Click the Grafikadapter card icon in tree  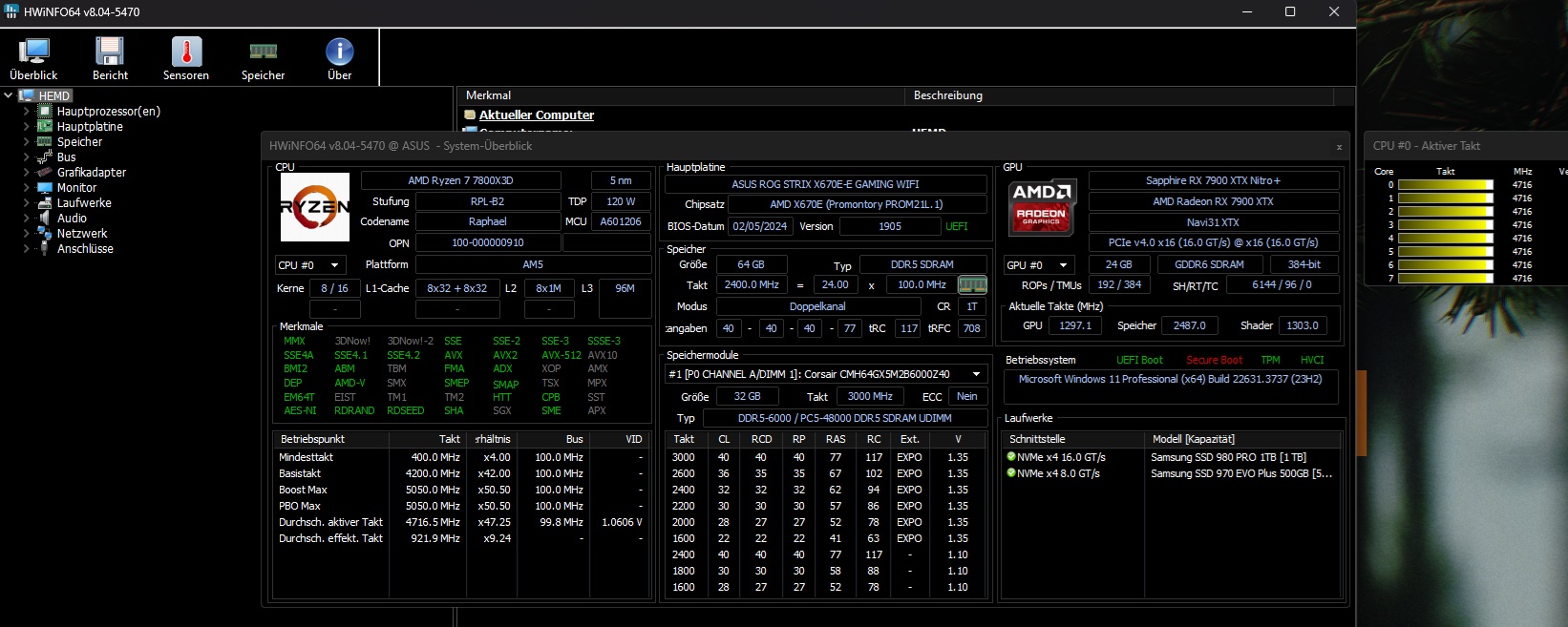click(x=44, y=173)
